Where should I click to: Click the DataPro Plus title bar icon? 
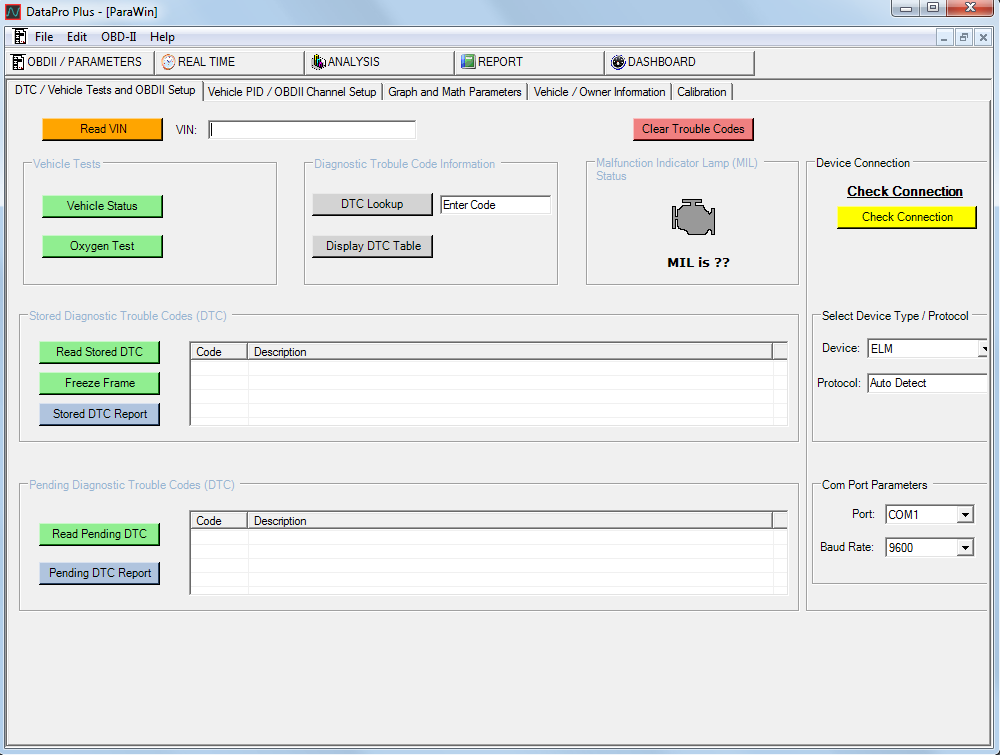point(12,11)
